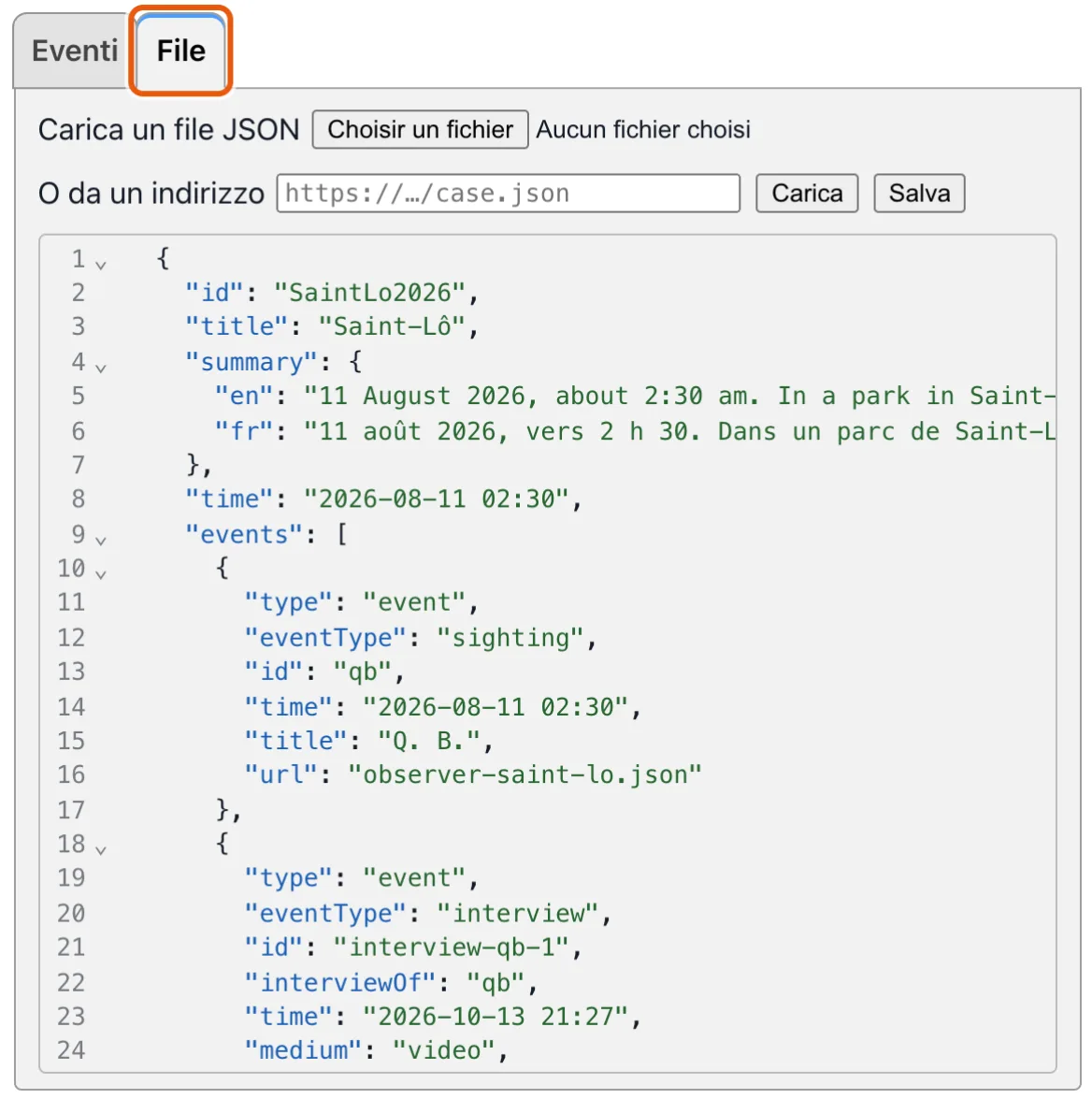
Task: Click the "sighting" eventType value
Action: coord(510,638)
